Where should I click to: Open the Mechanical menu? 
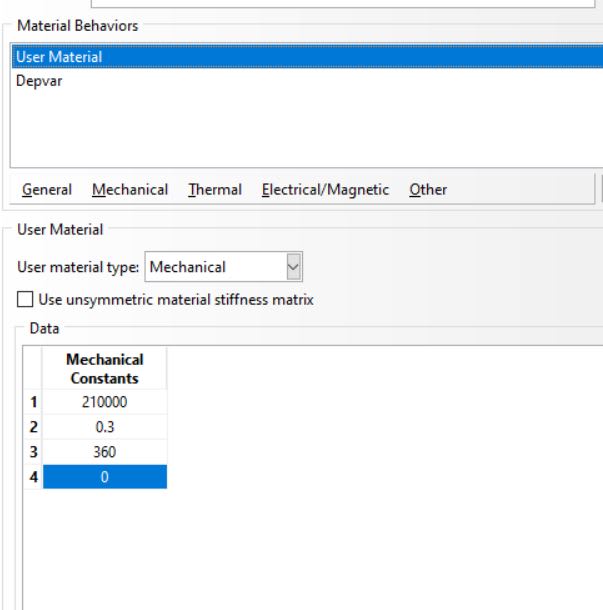[x=130, y=190]
